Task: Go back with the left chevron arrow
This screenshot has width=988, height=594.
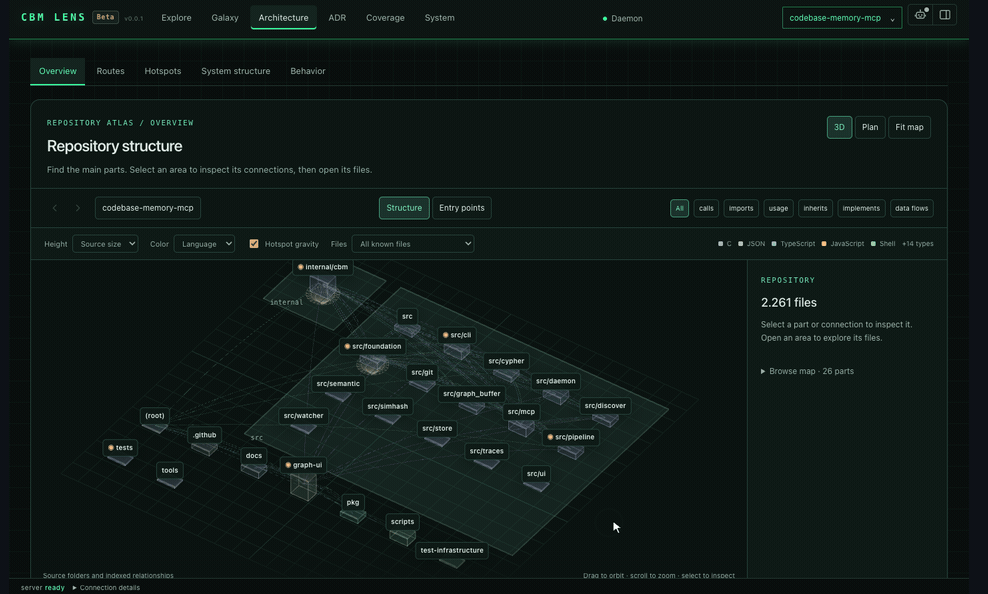Action: point(55,208)
